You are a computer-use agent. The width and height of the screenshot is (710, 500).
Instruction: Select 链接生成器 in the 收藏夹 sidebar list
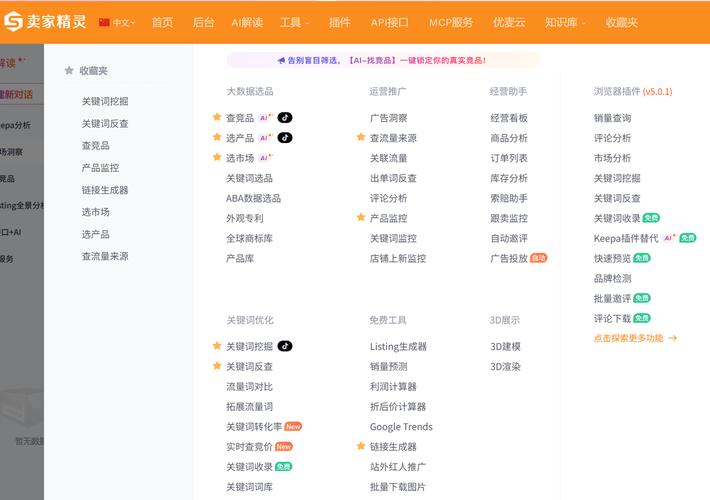tap(105, 190)
